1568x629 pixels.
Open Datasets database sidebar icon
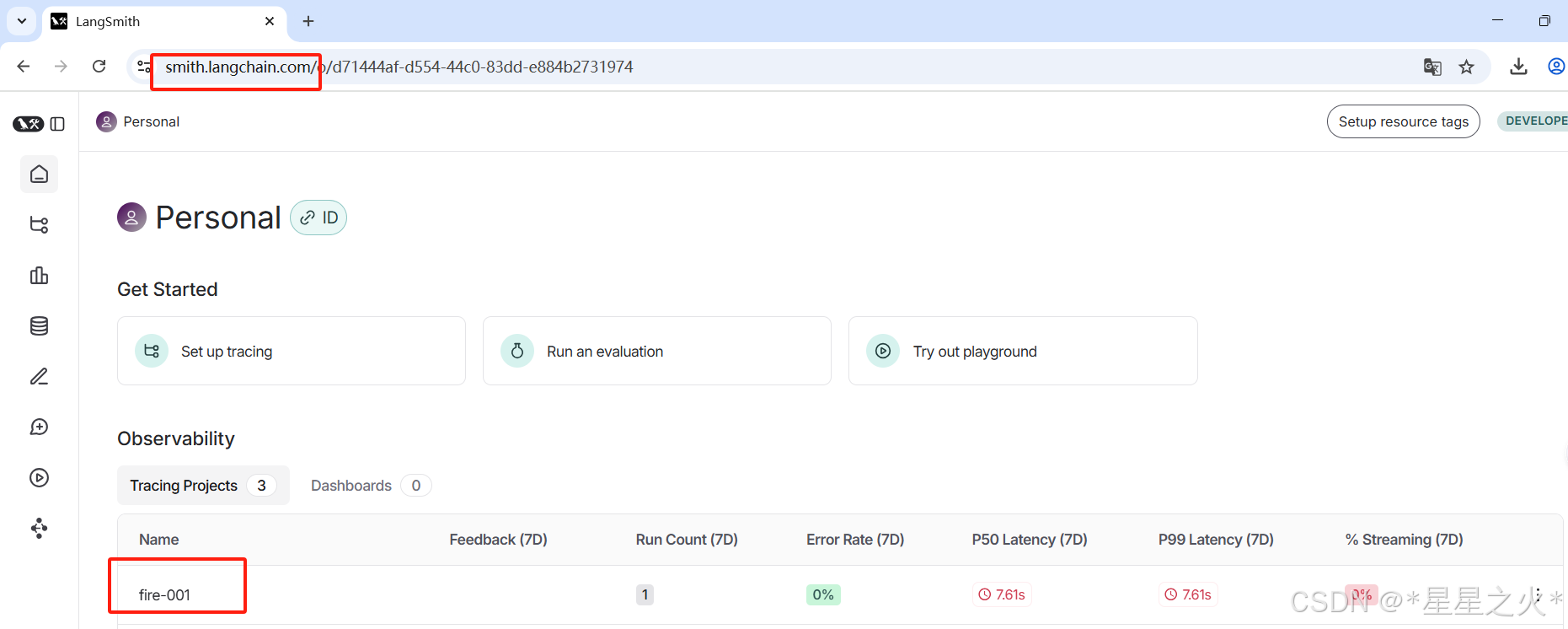pyautogui.click(x=39, y=326)
